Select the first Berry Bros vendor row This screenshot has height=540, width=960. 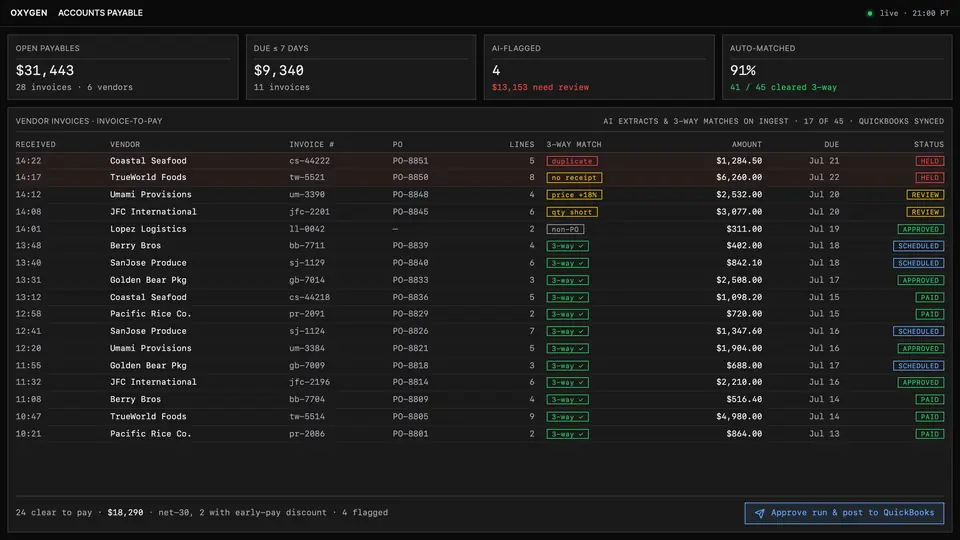[135, 246]
